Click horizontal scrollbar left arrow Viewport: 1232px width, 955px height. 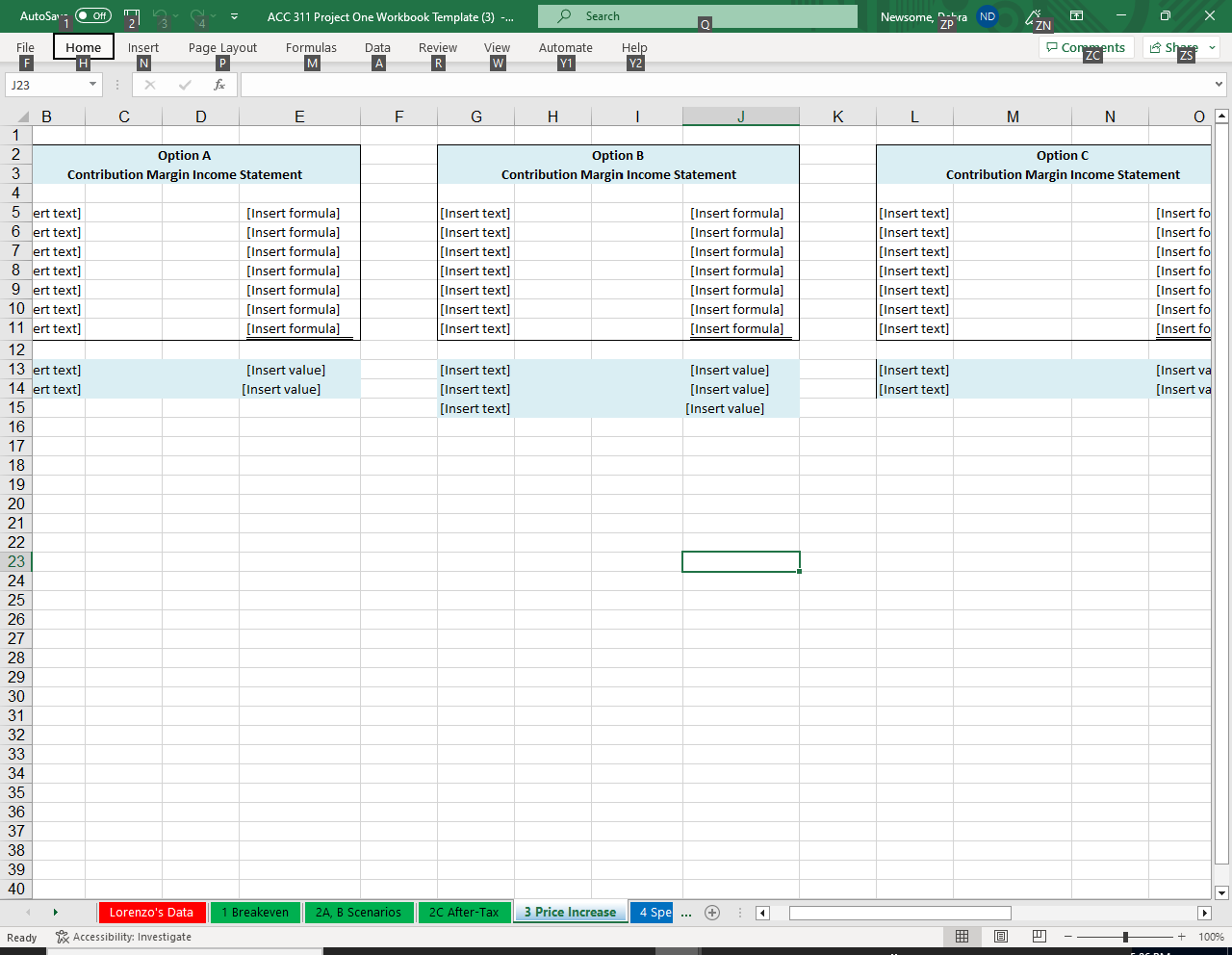(762, 913)
